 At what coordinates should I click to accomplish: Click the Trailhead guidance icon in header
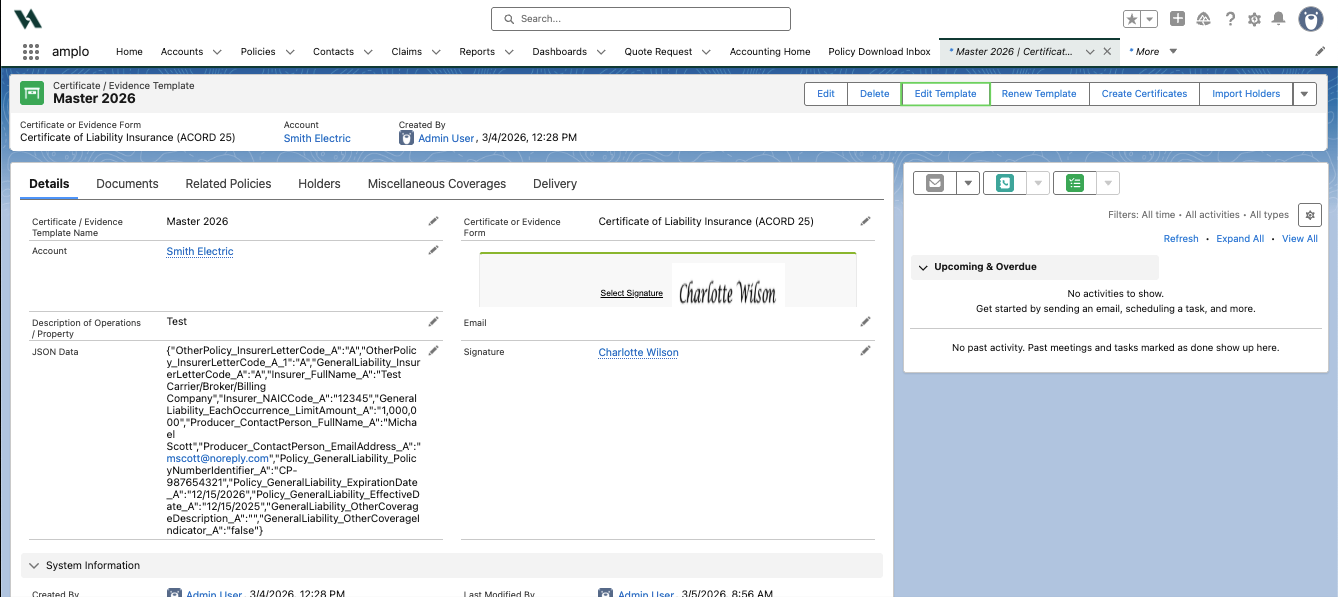1204,19
